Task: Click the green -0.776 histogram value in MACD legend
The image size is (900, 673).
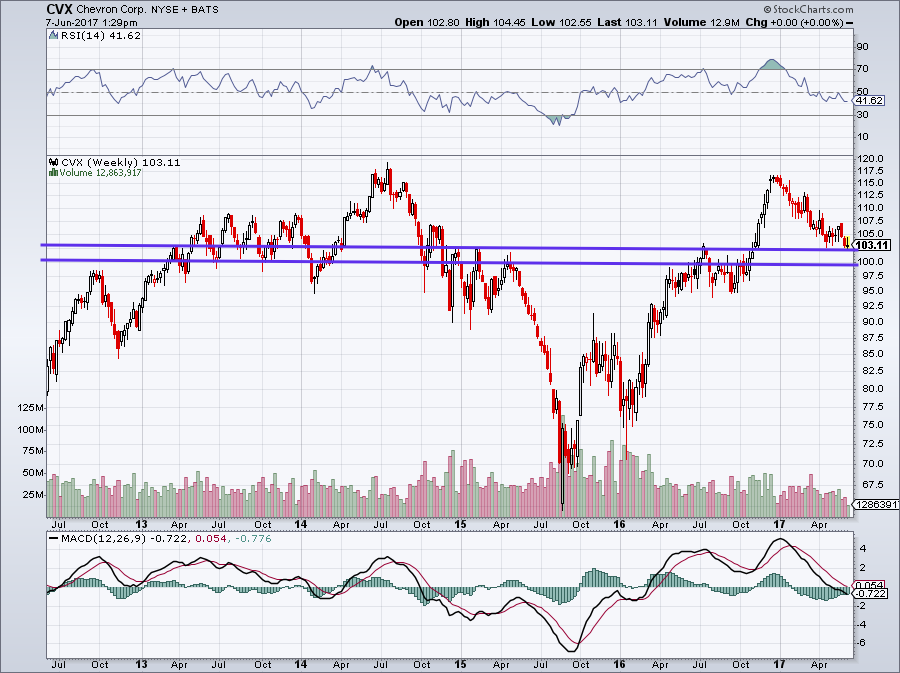Action: (252, 539)
